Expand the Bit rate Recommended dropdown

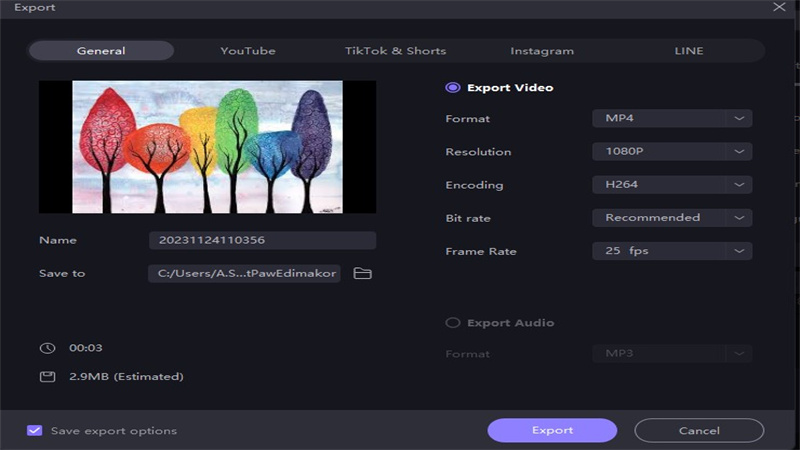click(x=671, y=218)
